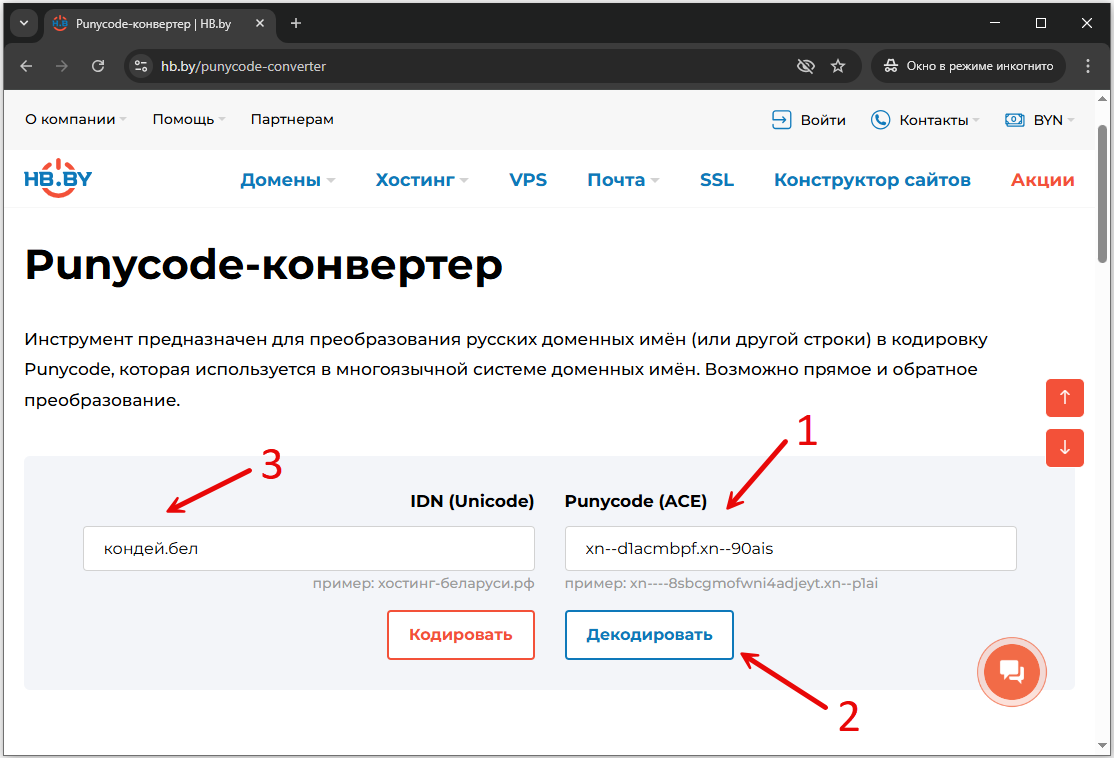Open a new browser tab
1114x758 pixels.
(296, 23)
